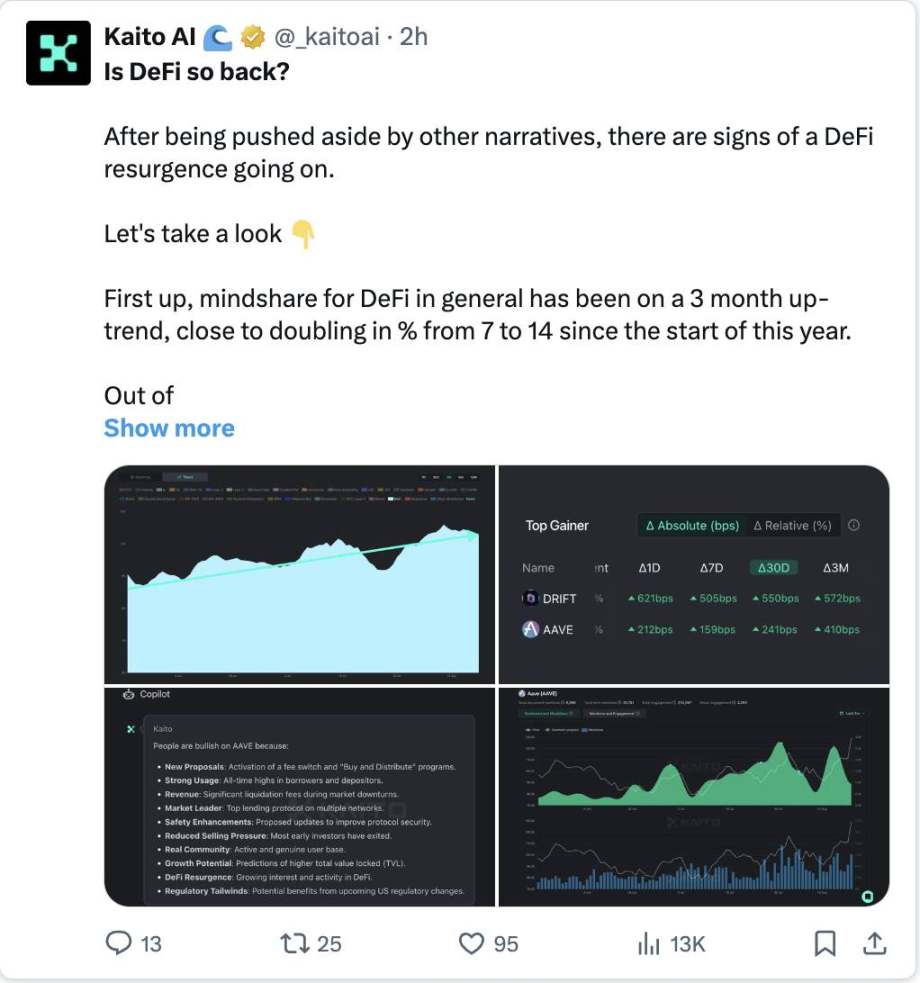Expand tweet with Show more
The height and width of the screenshot is (983, 920).
(x=169, y=428)
